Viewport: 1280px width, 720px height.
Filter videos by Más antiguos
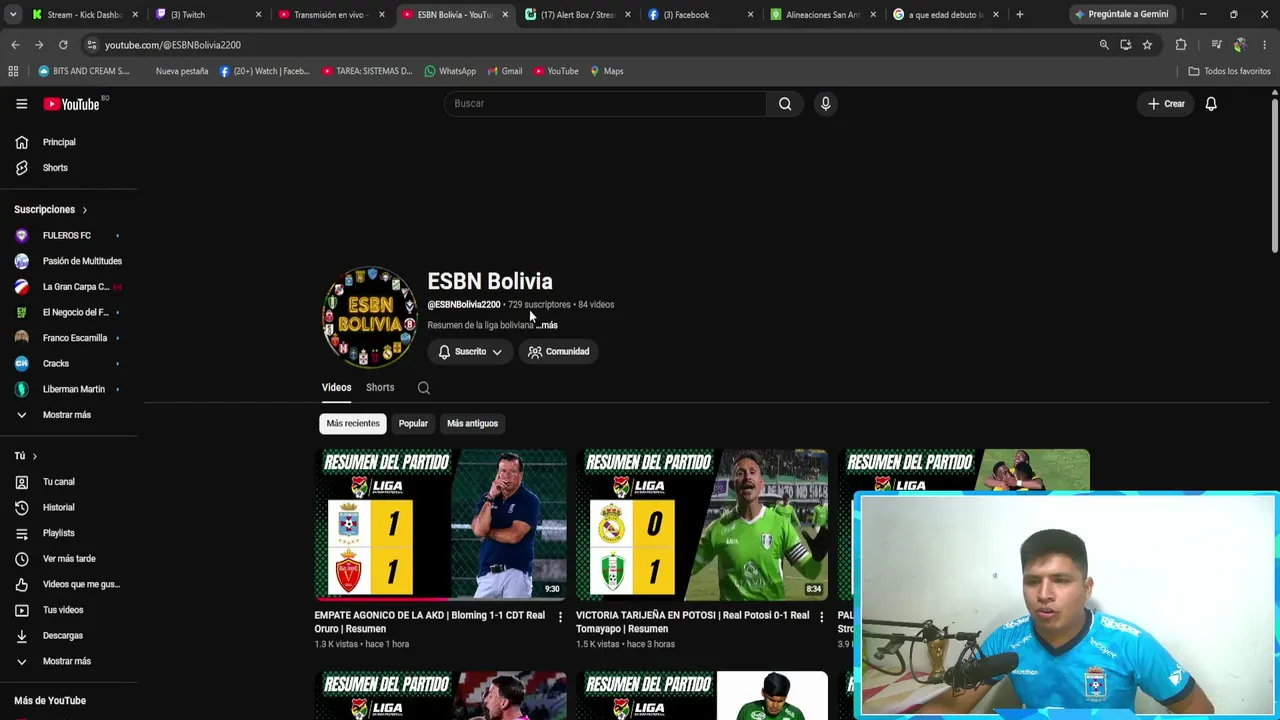[472, 424]
